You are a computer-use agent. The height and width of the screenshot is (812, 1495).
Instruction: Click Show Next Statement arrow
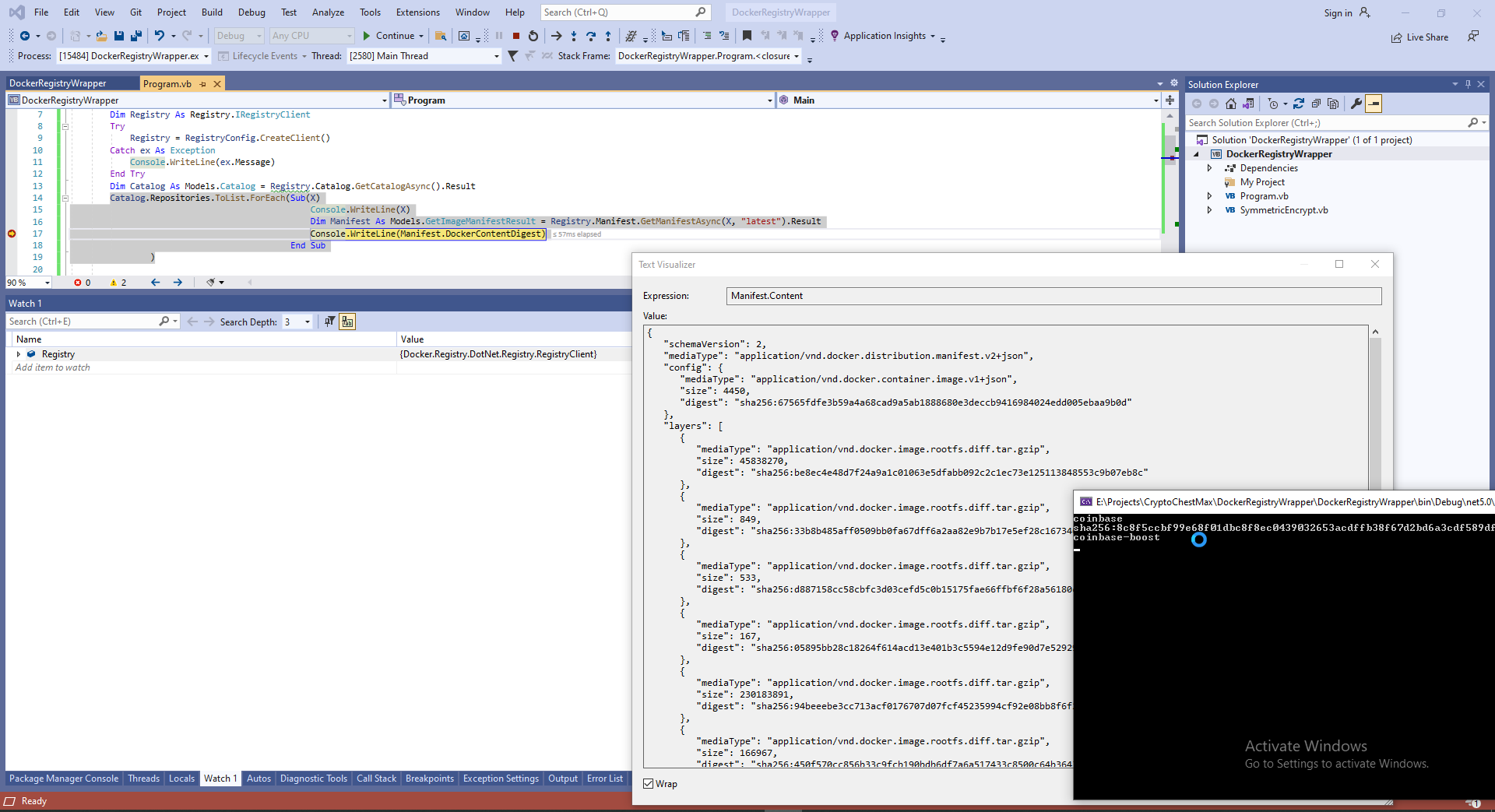point(556,36)
